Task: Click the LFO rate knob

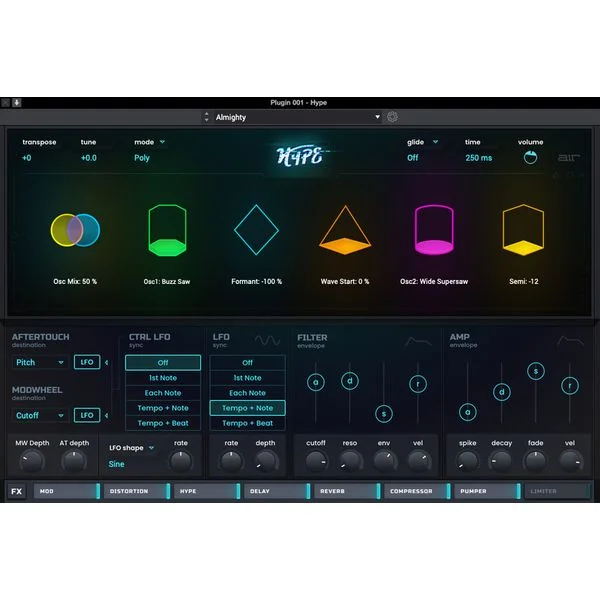Action: pos(231,461)
